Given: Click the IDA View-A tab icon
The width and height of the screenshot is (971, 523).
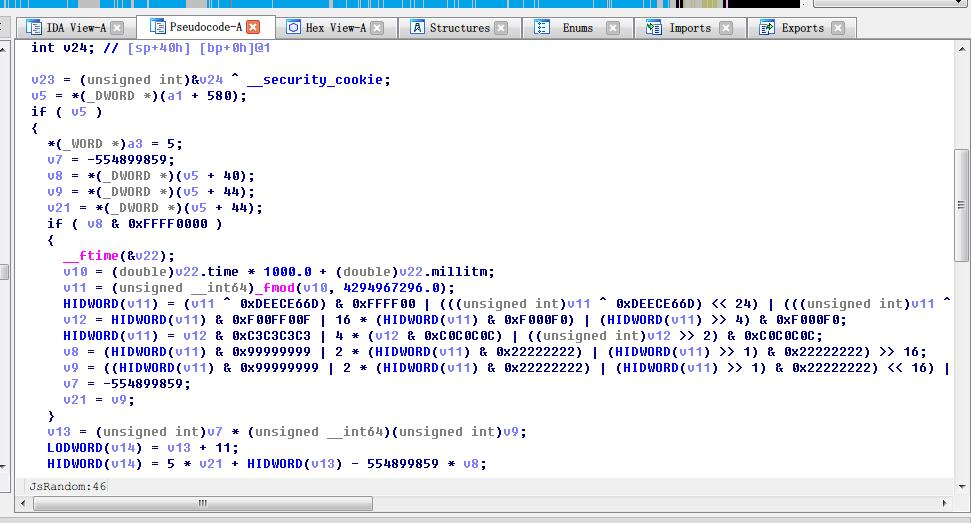Looking at the screenshot, I should click(x=31, y=28).
